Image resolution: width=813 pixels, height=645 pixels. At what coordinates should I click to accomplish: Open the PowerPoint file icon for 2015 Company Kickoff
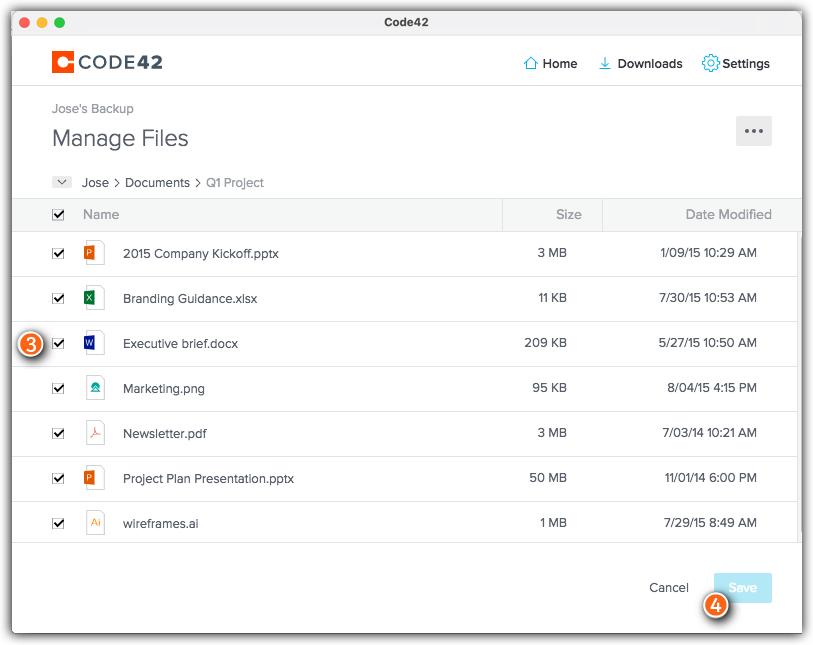[x=94, y=253]
